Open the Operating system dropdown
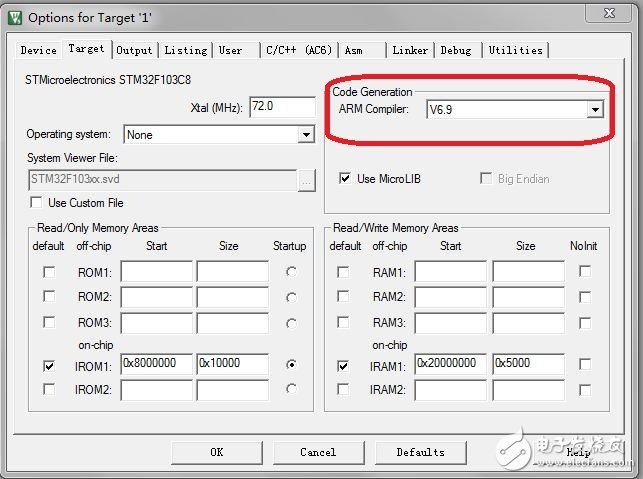Screen dimensions: 643x479 [x=306, y=135]
